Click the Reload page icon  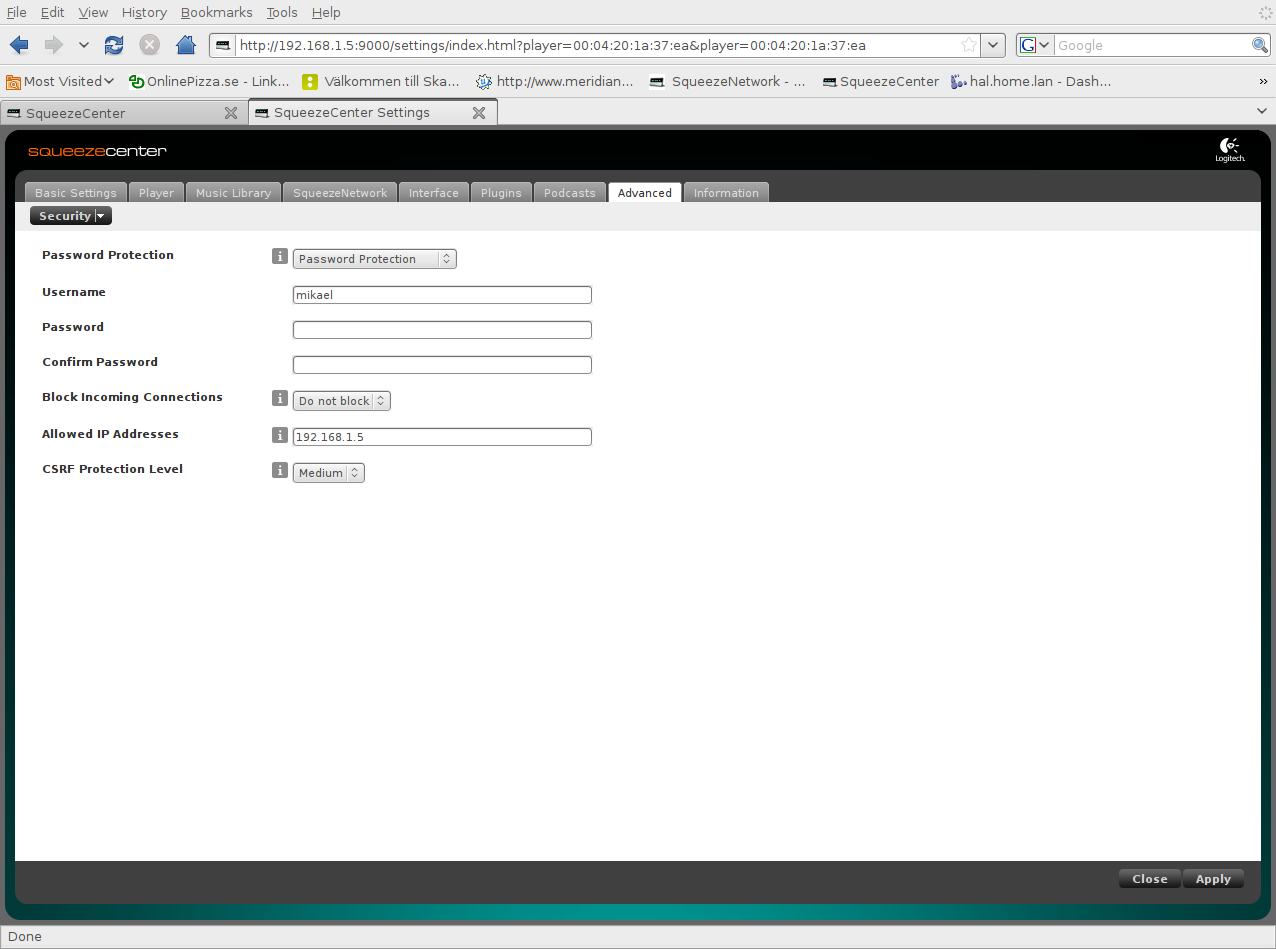pos(114,45)
